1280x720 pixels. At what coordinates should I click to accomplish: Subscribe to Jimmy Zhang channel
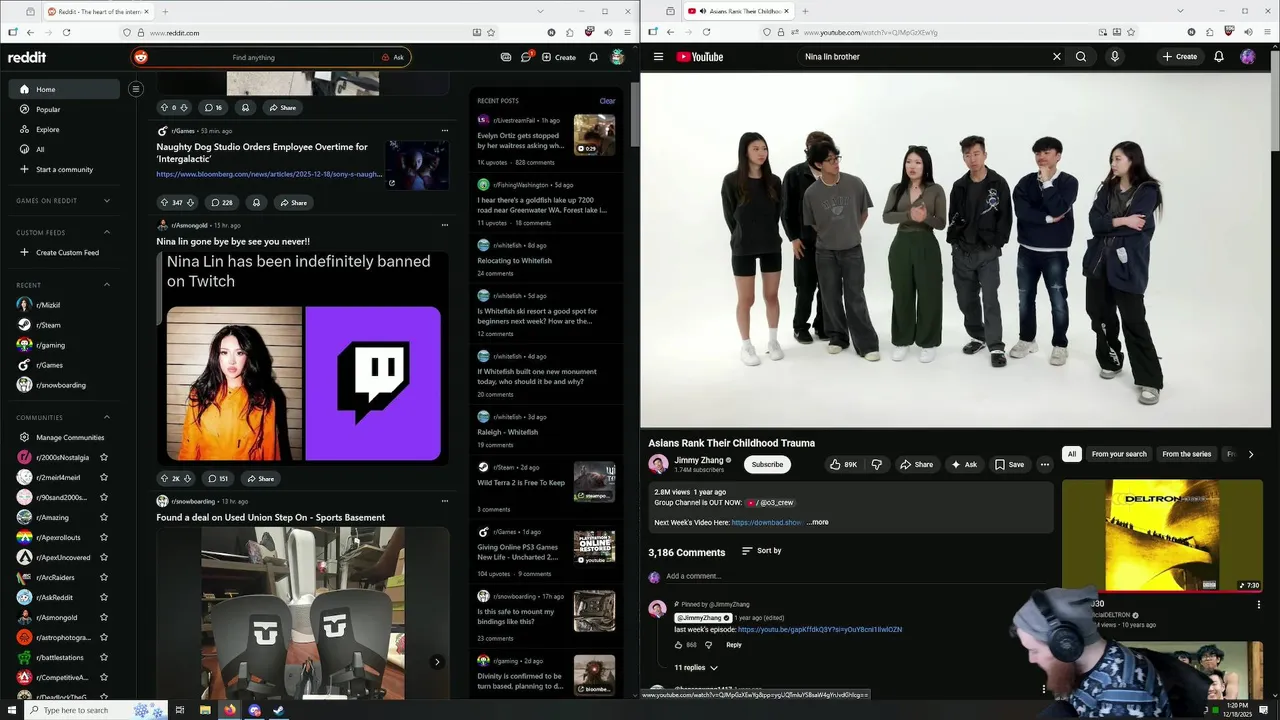point(767,464)
